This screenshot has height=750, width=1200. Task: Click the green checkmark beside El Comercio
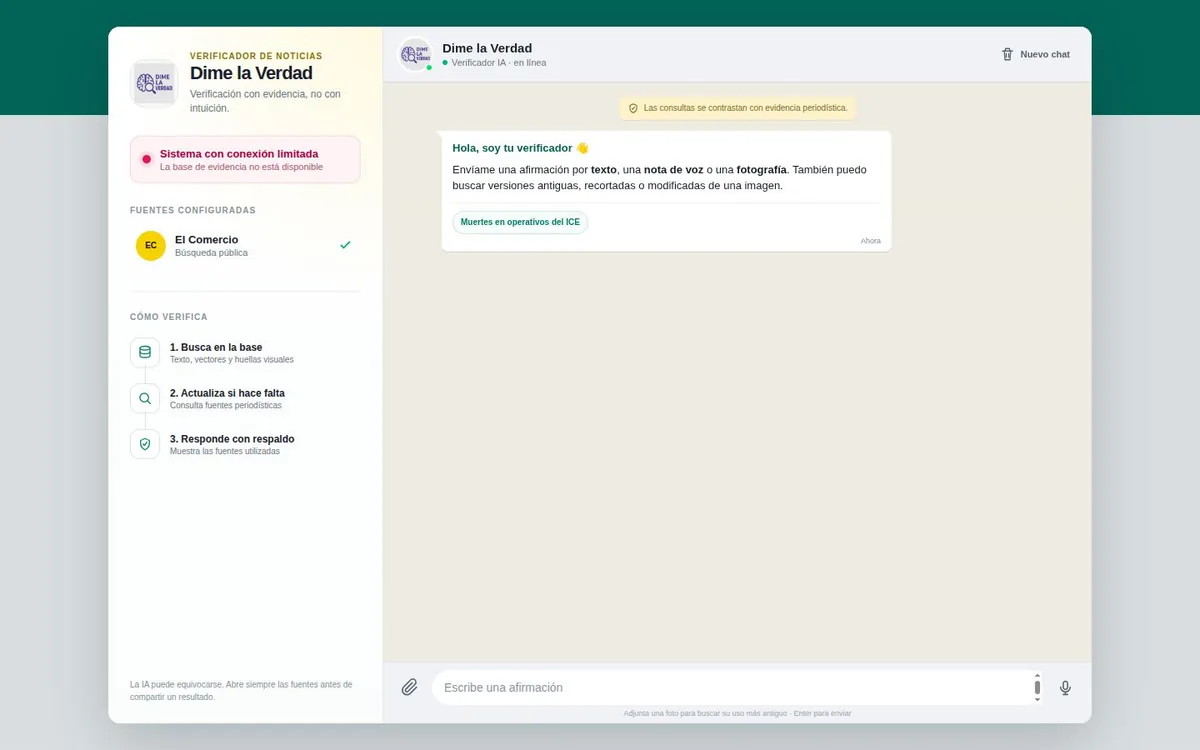click(x=345, y=245)
